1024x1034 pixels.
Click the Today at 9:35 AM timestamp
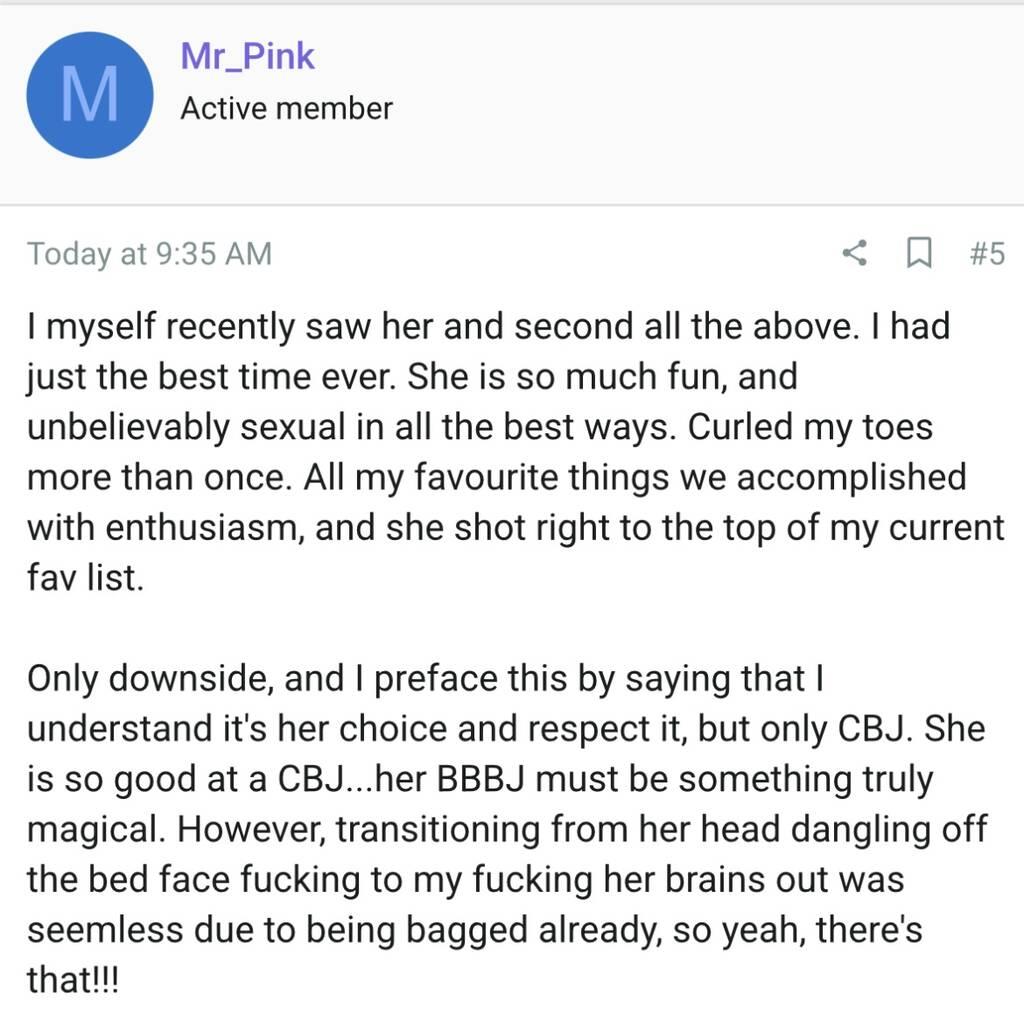point(150,254)
